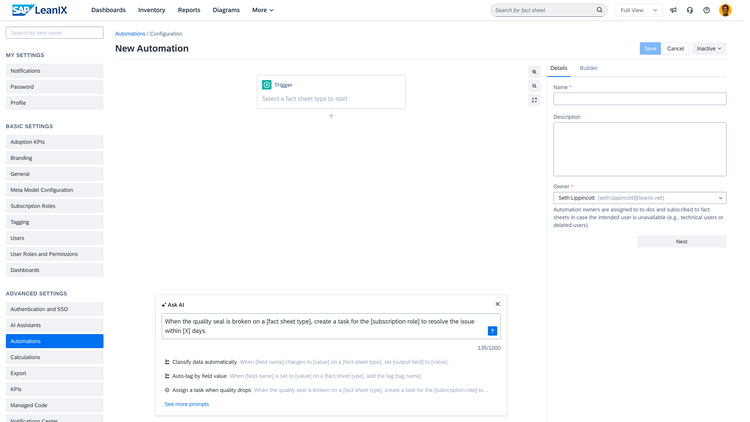Open the Inactive status dropdown
Screen dimensions: 750x422
point(709,48)
